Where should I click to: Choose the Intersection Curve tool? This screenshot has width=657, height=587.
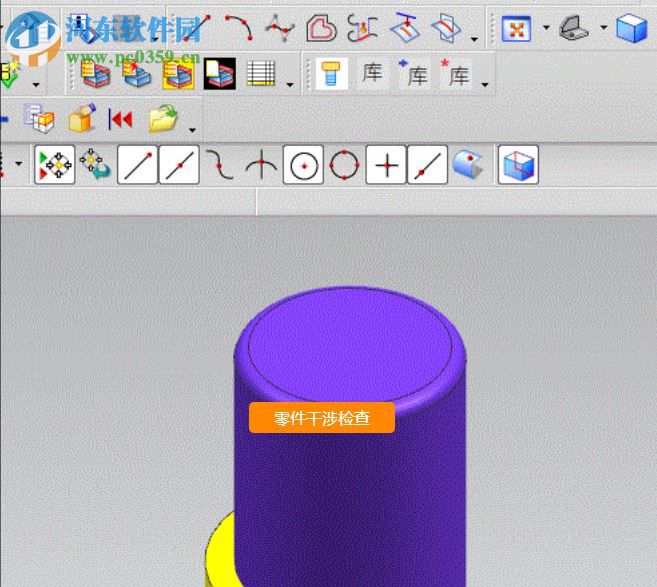pyautogui.click(x=446, y=28)
